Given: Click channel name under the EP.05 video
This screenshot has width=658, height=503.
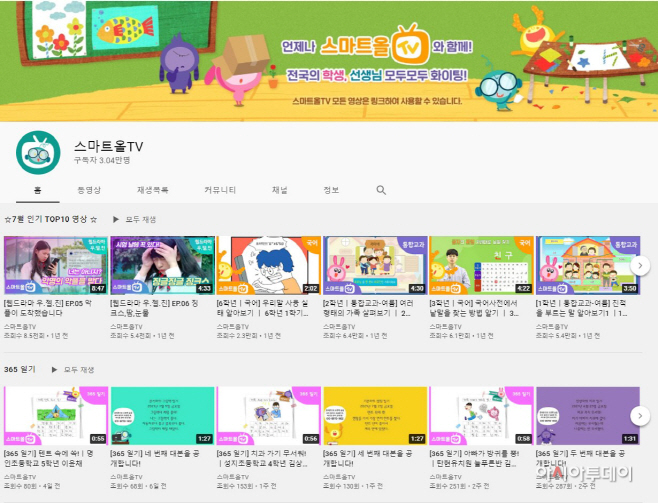Looking at the screenshot, I should tap(20, 326).
